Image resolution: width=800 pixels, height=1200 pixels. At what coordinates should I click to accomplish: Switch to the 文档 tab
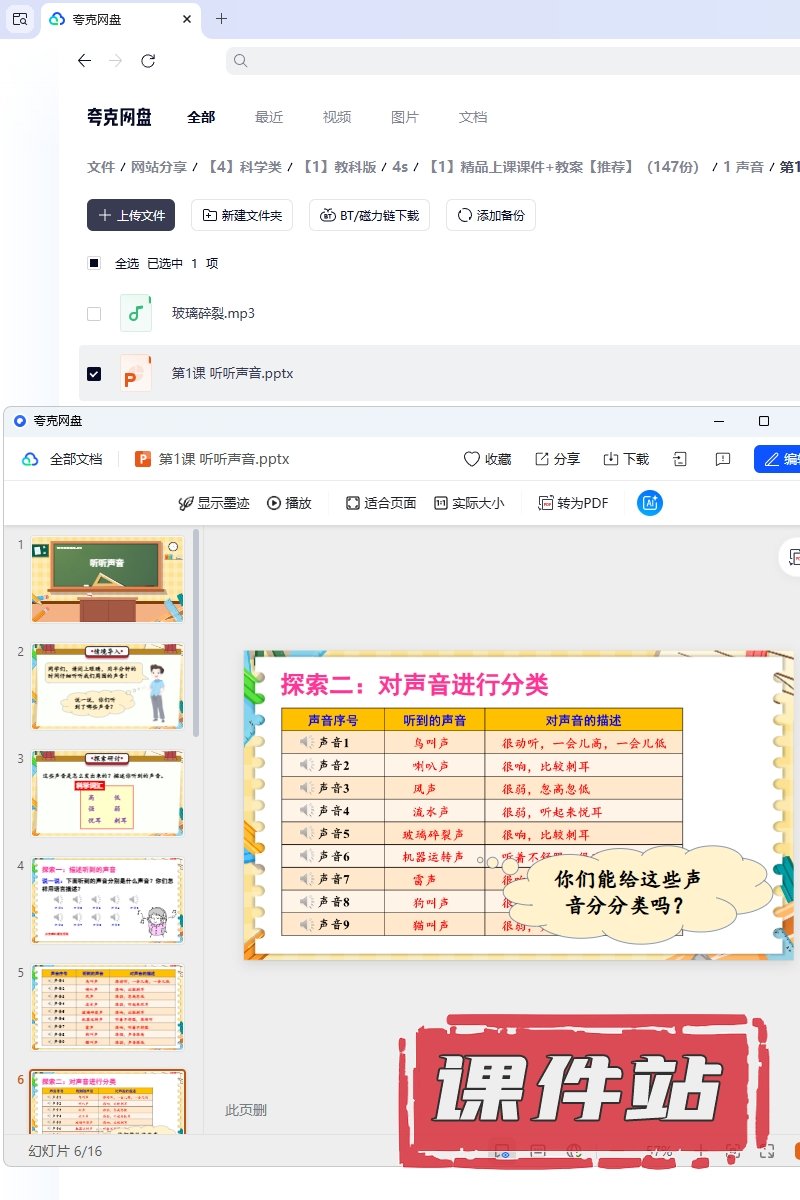click(473, 117)
